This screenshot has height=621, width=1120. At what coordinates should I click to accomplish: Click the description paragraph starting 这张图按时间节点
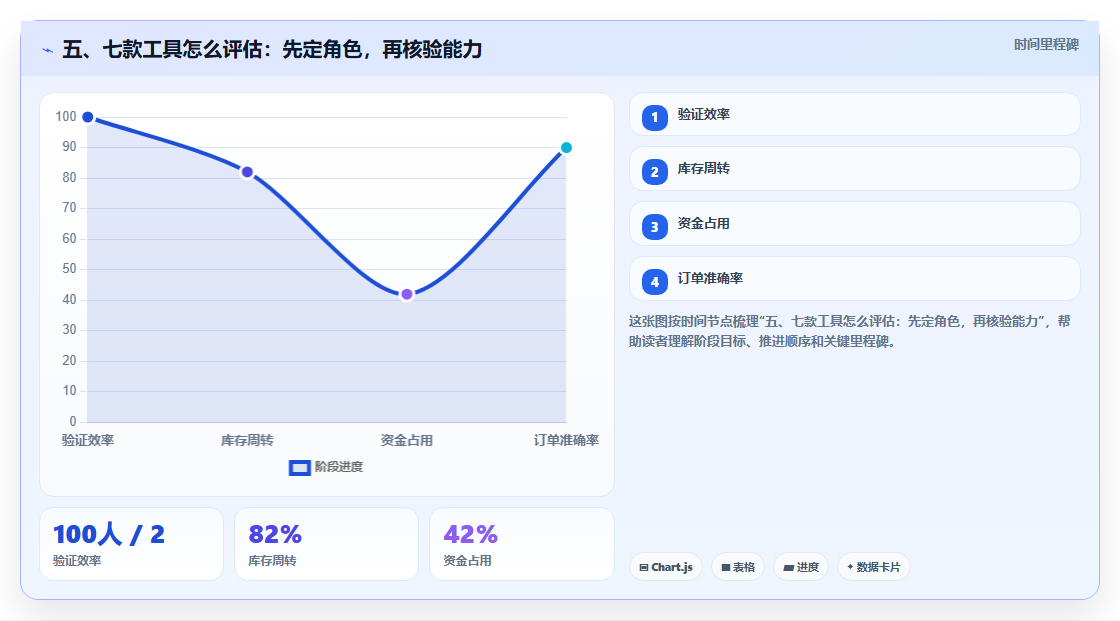click(x=849, y=332)
